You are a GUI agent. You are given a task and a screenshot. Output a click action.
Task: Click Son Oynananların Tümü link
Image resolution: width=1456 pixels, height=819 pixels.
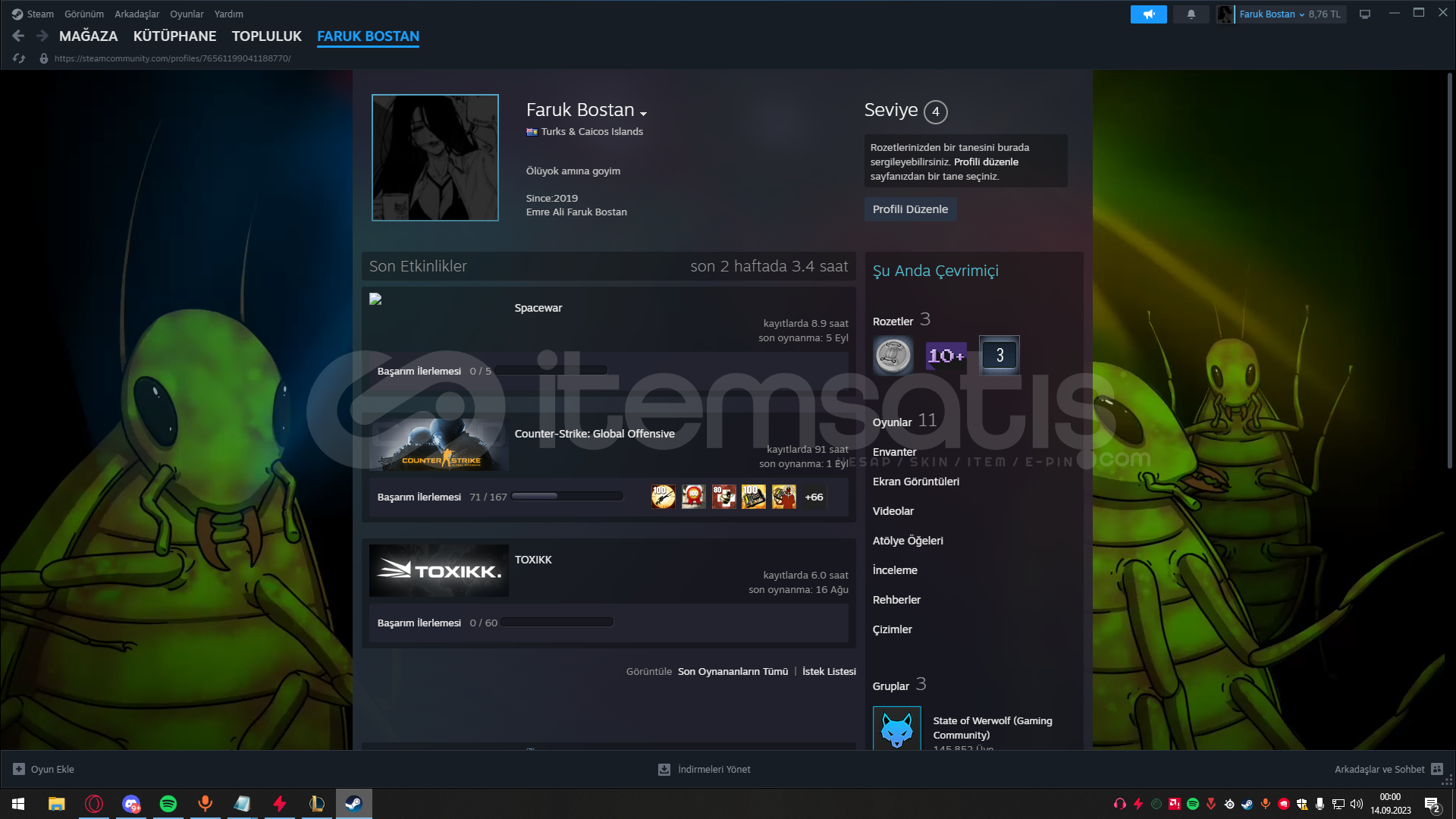click(x=733, y=671)
